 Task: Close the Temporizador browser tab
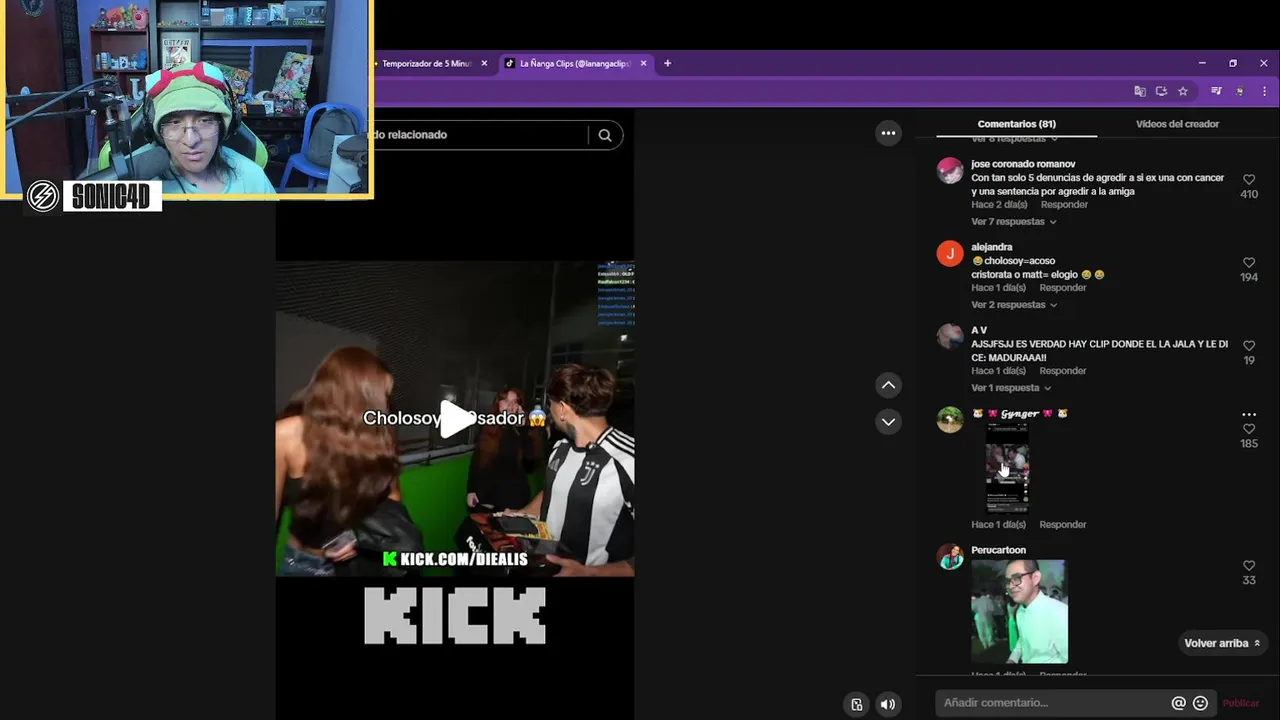tap(485, 63)
